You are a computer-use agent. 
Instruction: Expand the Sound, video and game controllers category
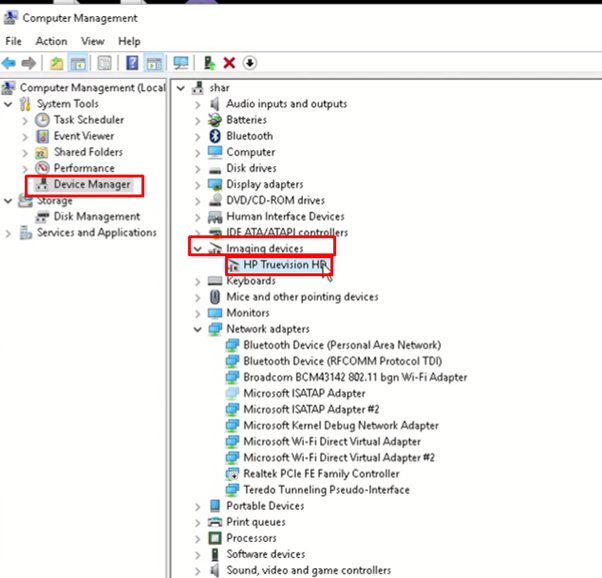point(197,571)
